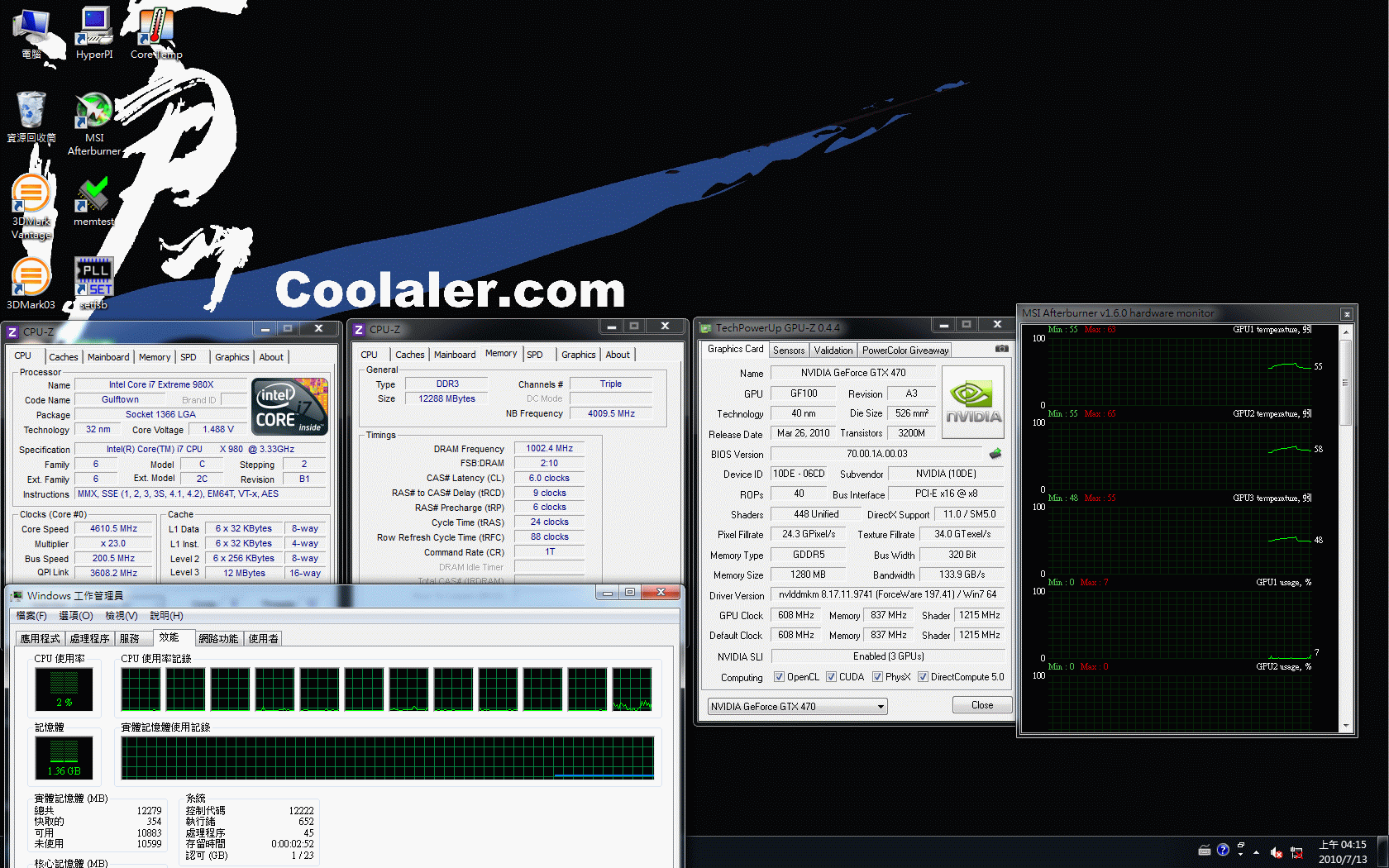The height and width of the screenshot is (868, 1389).
Task: Click the muted volume tray icon
Action: coord(1276,851)
